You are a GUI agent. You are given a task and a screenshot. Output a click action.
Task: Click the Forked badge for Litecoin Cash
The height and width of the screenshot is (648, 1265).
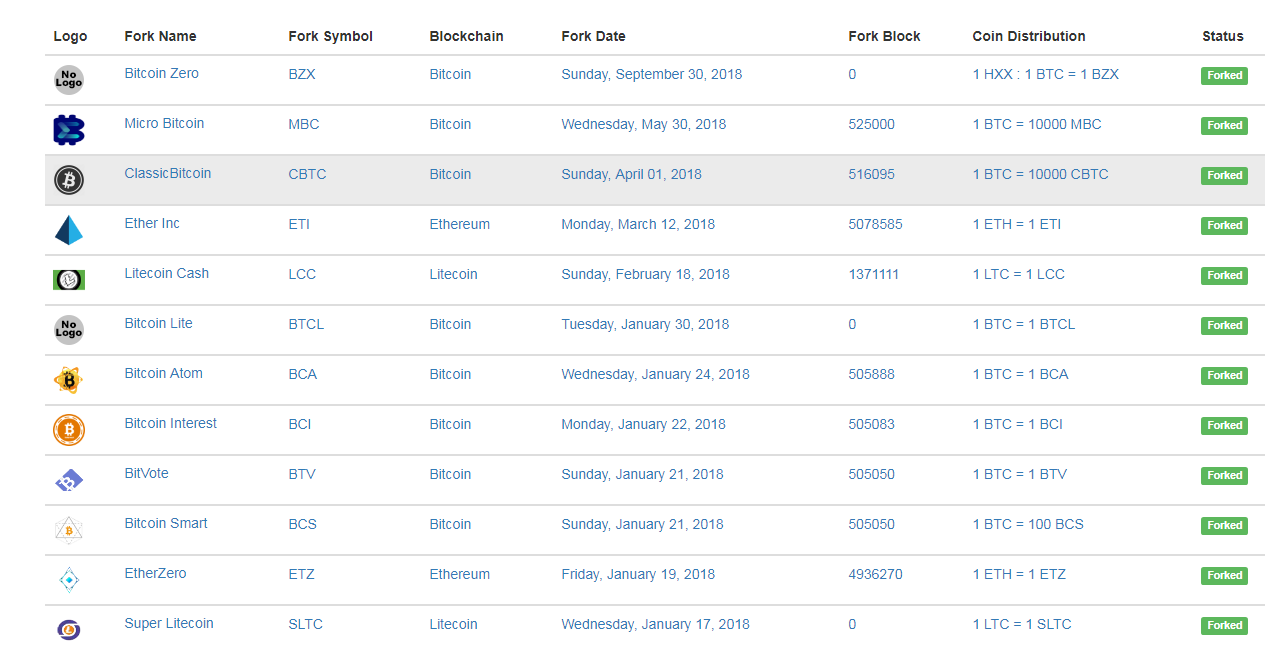coord(1224,275)
